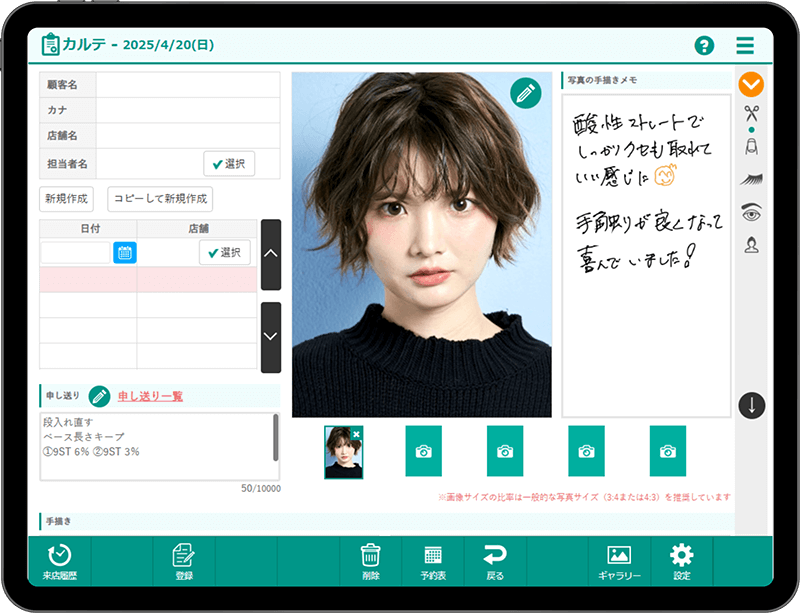Viewport: 800px width, 613px height.
Task: Click the pencil edit icon on photo
Action: (x=525, y=93)
